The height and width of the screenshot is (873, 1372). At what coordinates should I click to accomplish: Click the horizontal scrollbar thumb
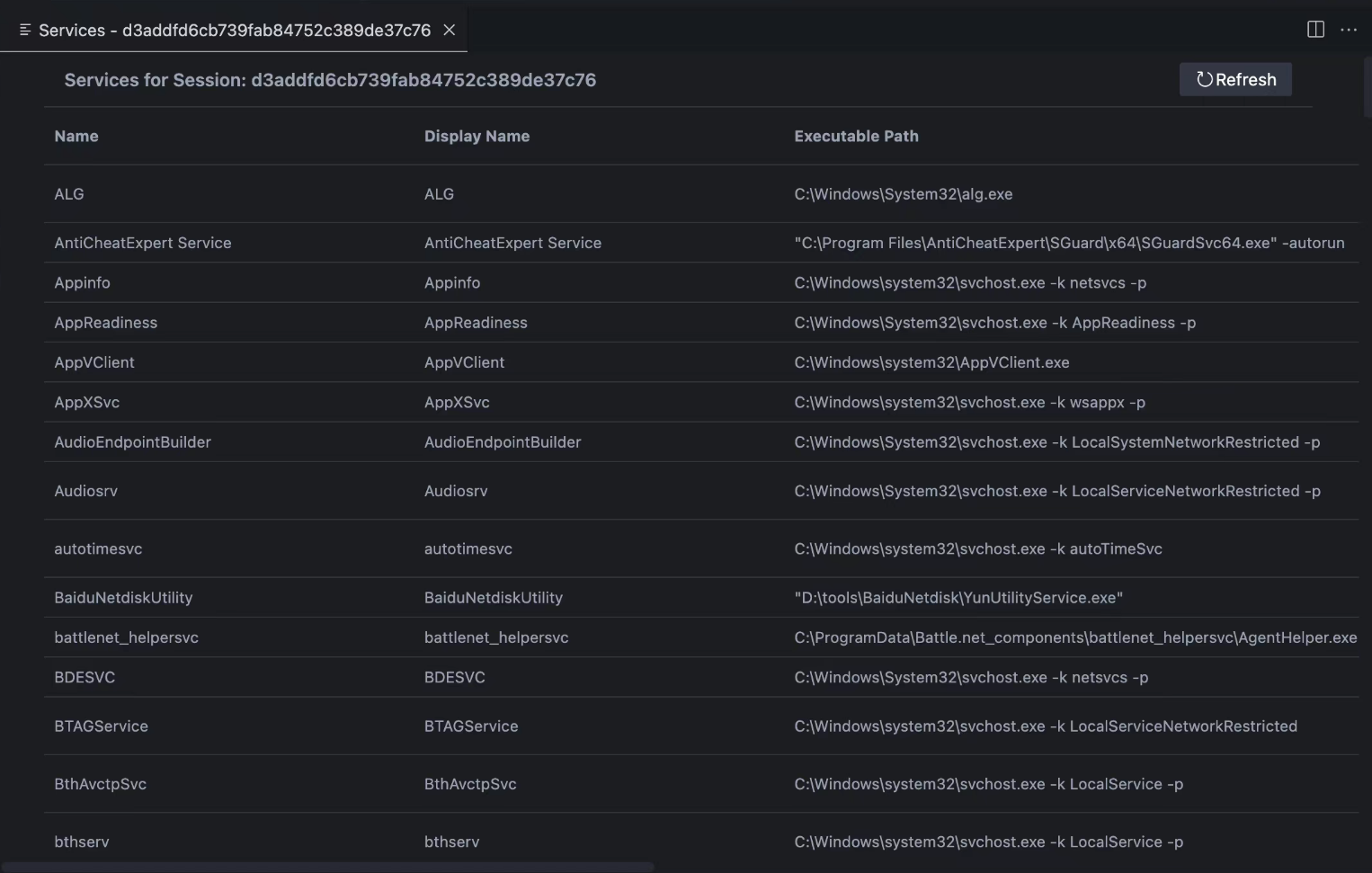click(x=327, y=868)
